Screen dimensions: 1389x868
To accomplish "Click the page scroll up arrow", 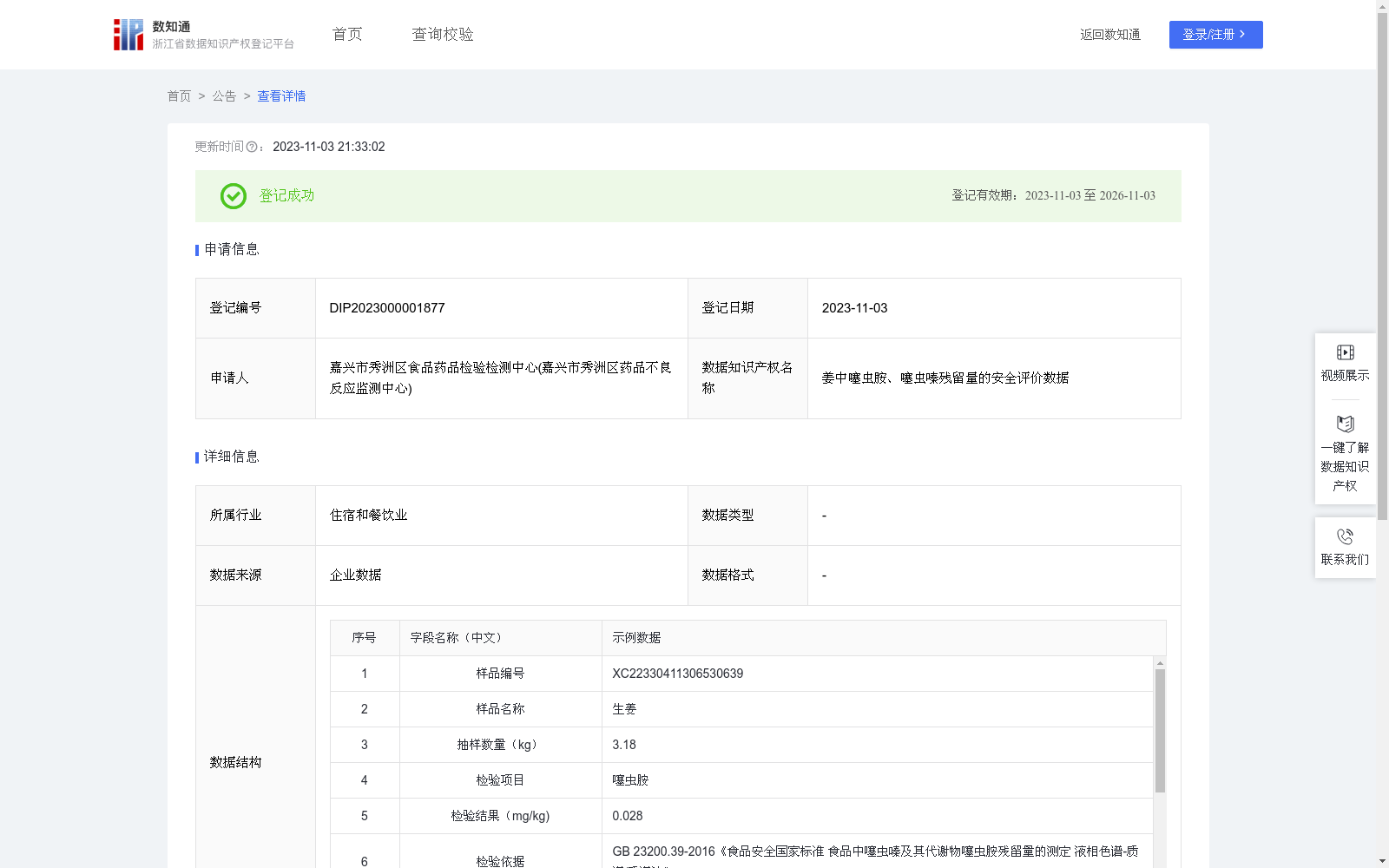I will [x=1383, y=5].
